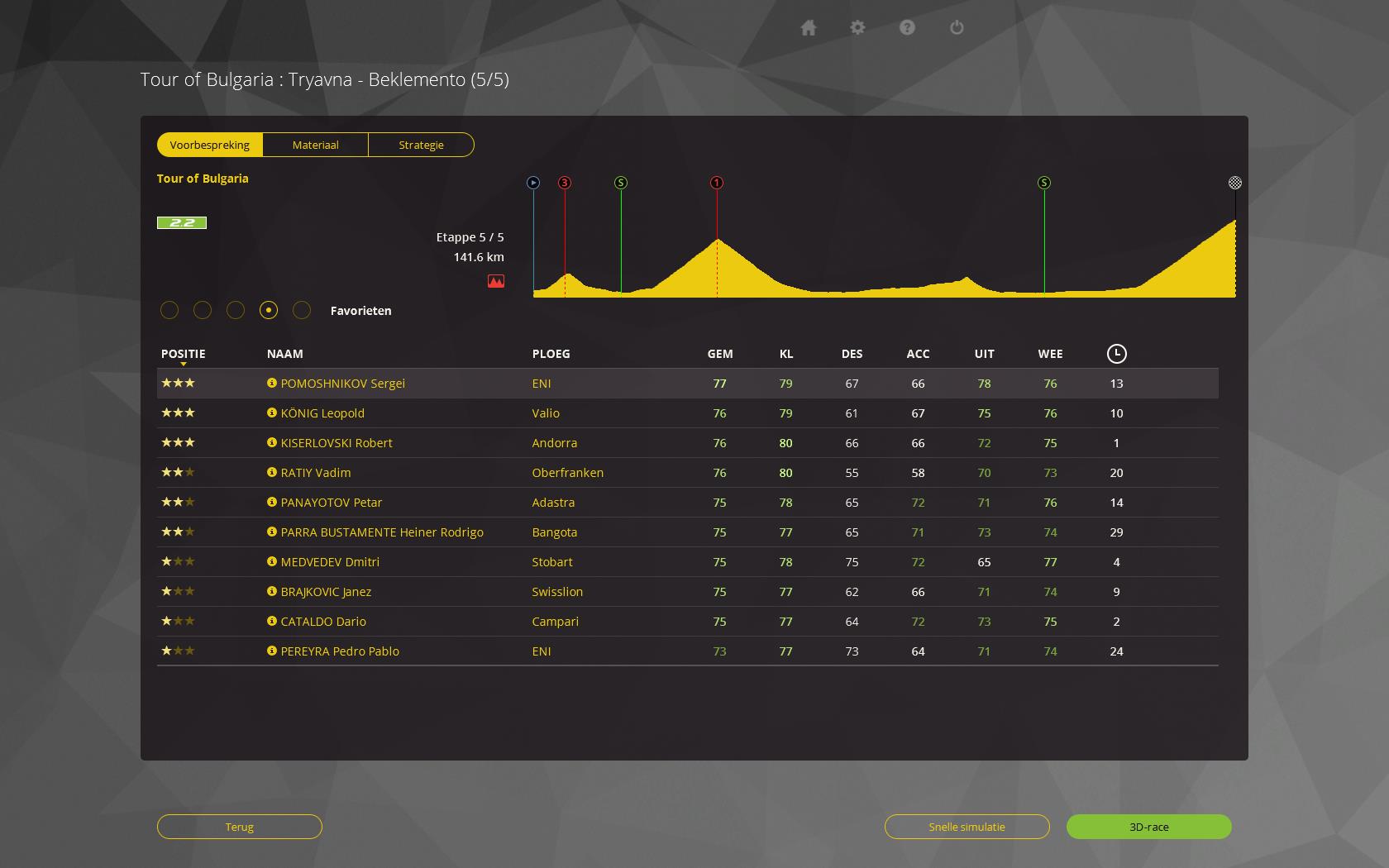Open settings gear icon
This screenshot has height=868, width=1389.
857,27
